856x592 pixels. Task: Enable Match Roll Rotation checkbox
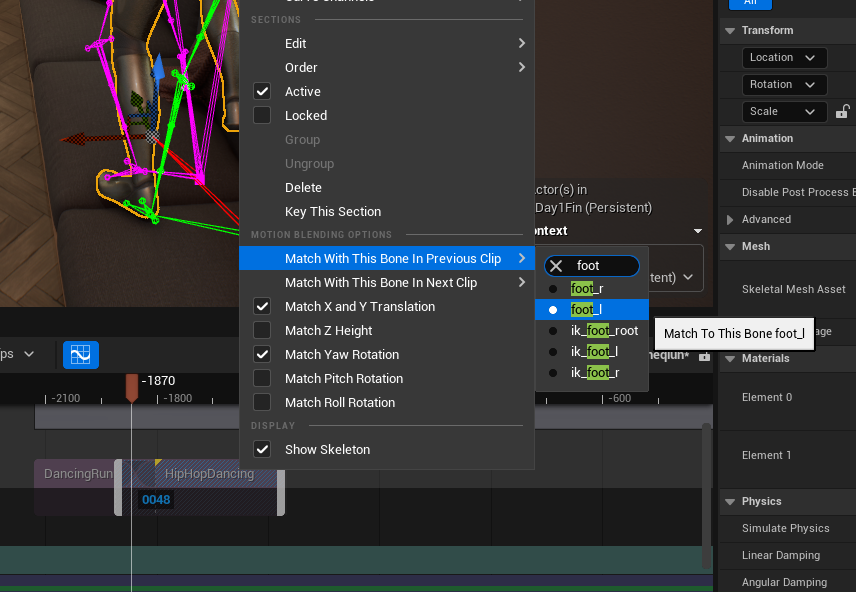(262, 402)
